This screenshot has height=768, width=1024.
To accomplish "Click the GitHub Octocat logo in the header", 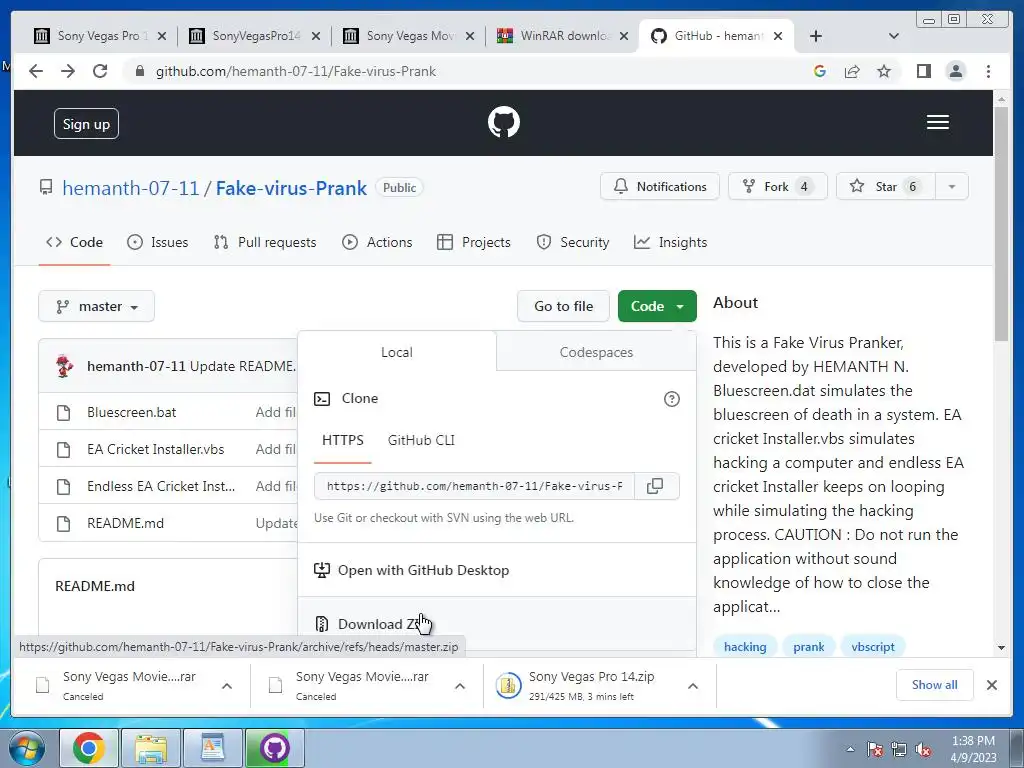I will [x=504, y=122].
